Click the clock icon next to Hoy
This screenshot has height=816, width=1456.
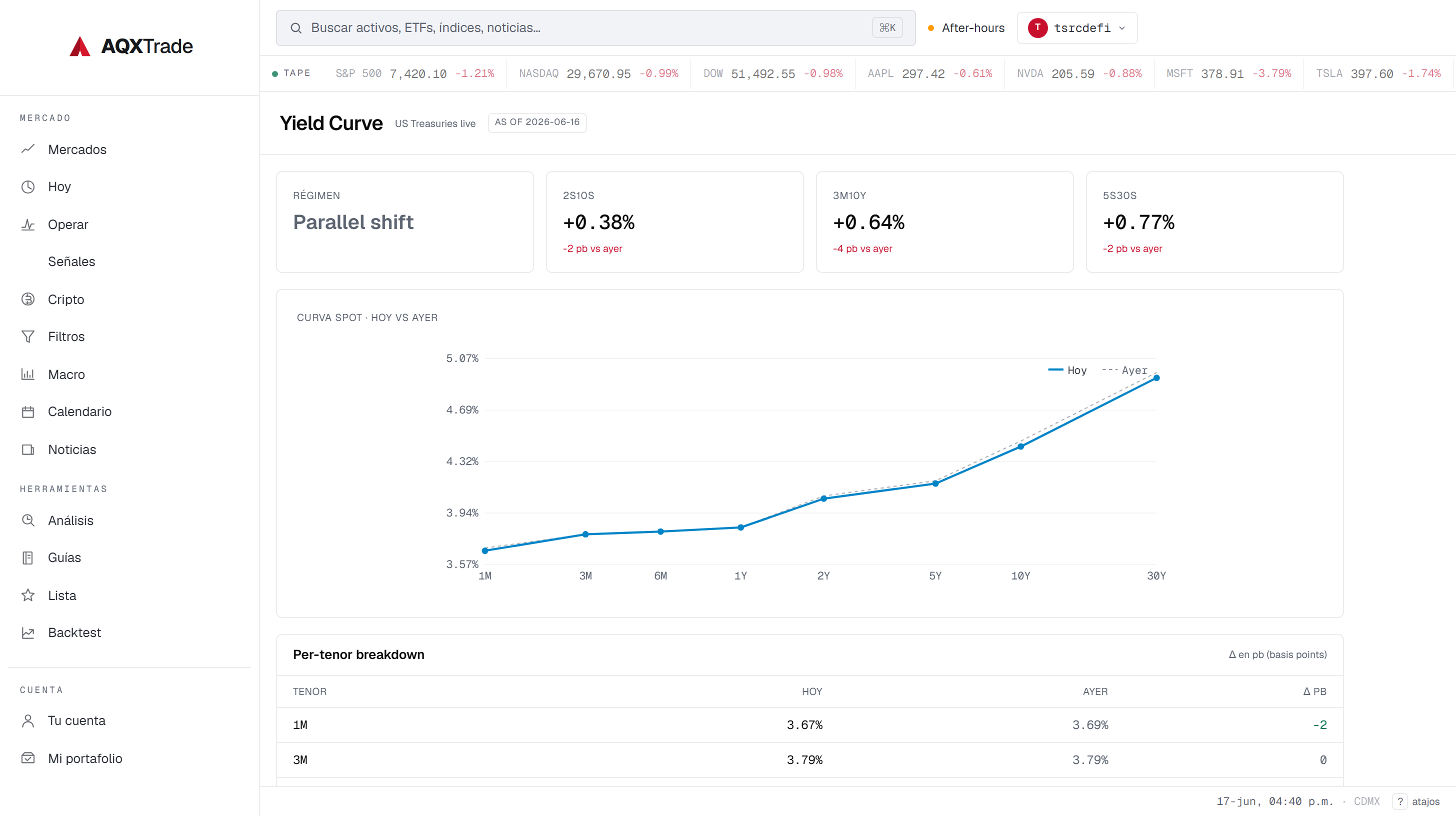(27, 186)
